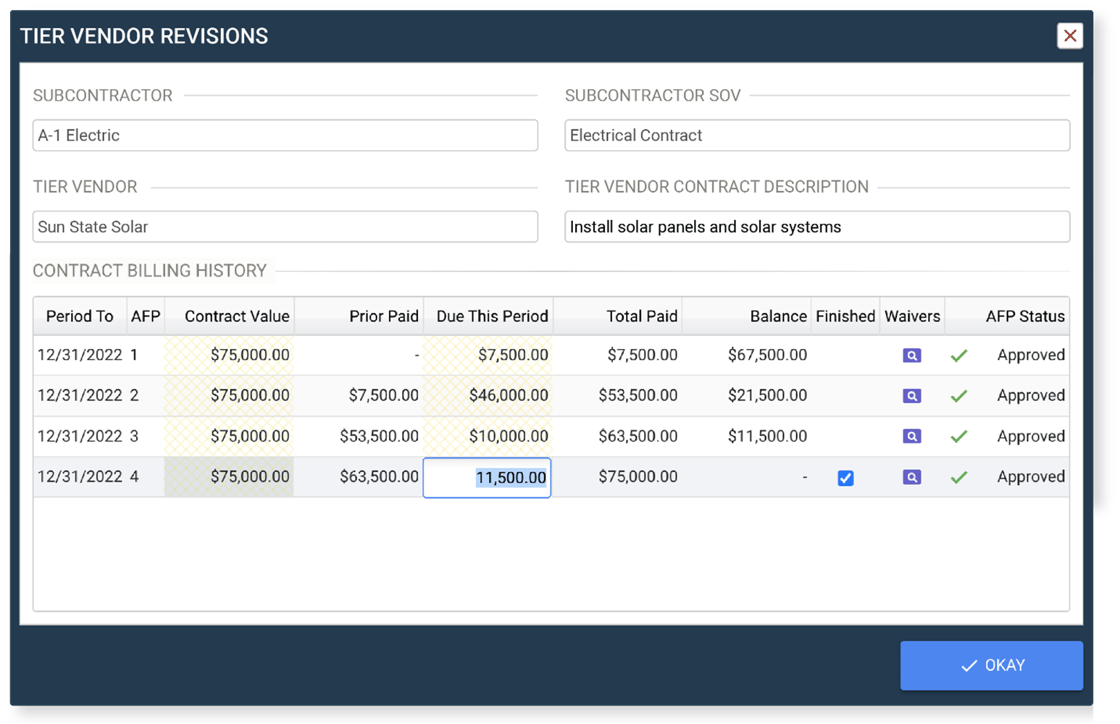Click the green approval checkmark for AFP 2
The height and width of the screenshot is (724, 1120).
(958, 395)
